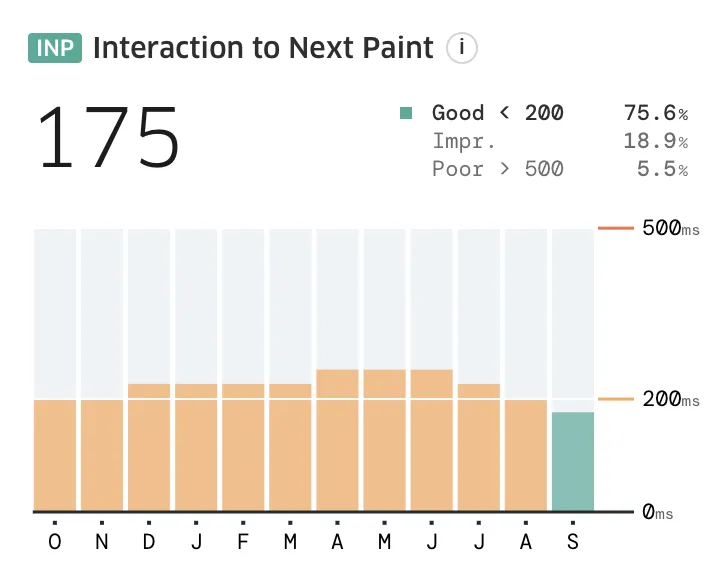Click the October bar in the chart

click(56, 455)
